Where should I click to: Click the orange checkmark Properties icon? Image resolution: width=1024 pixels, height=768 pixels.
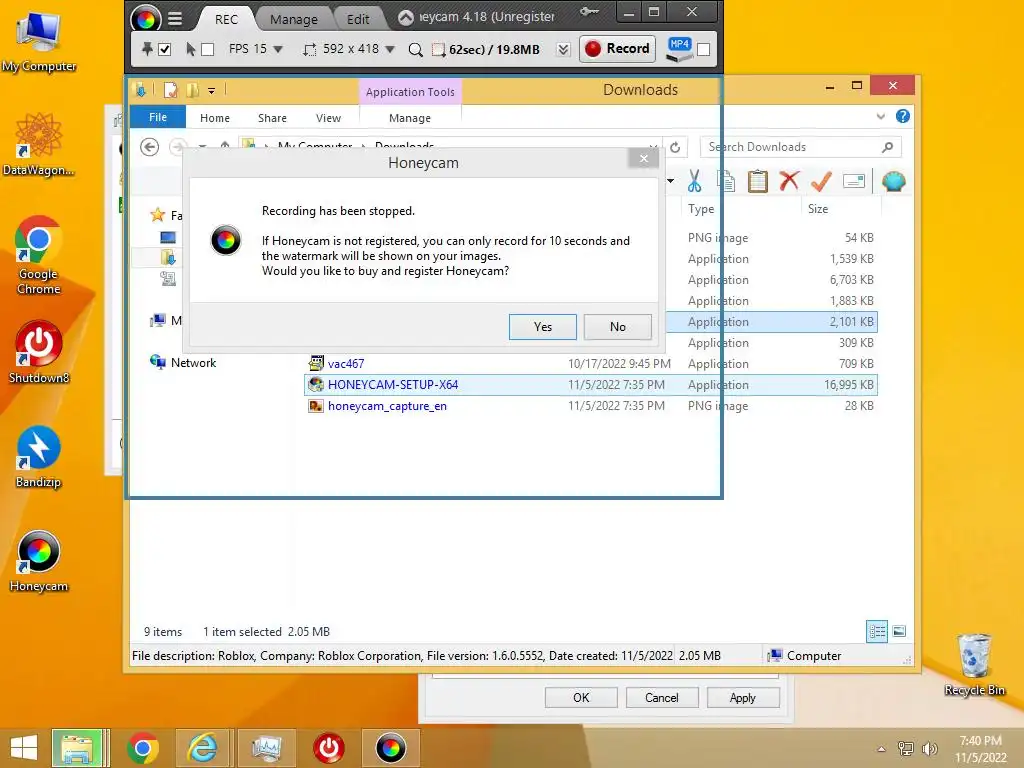tap(821, 181)
